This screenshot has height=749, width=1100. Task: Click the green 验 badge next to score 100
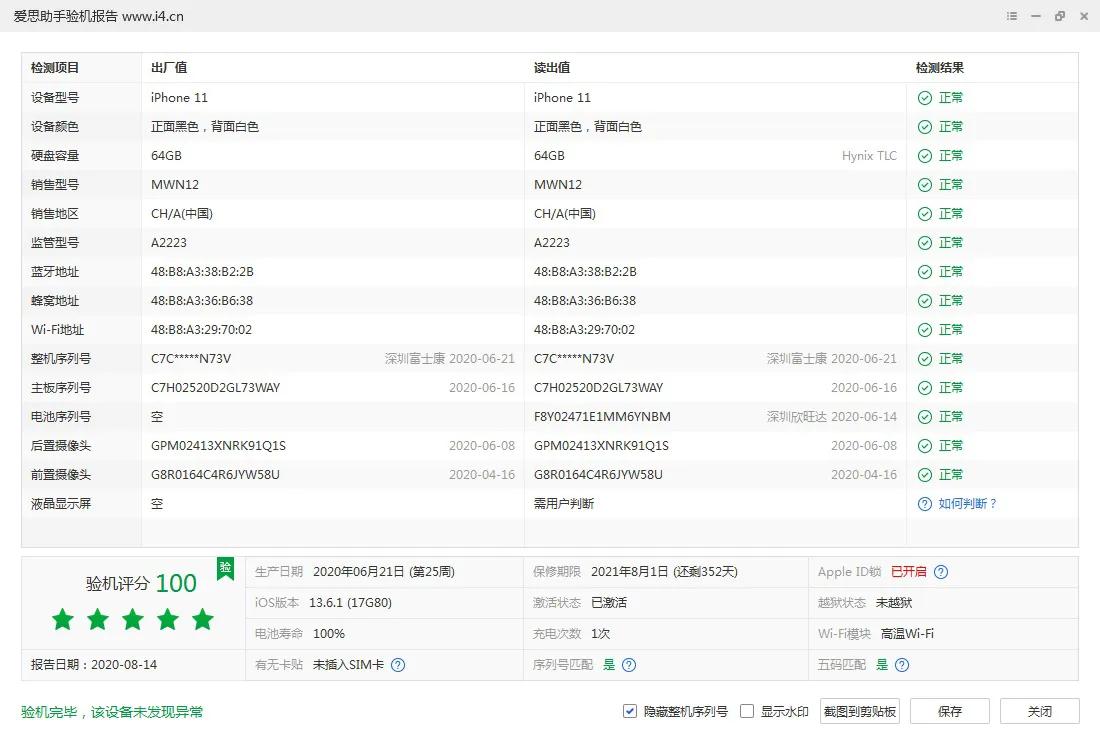[225, 570]
